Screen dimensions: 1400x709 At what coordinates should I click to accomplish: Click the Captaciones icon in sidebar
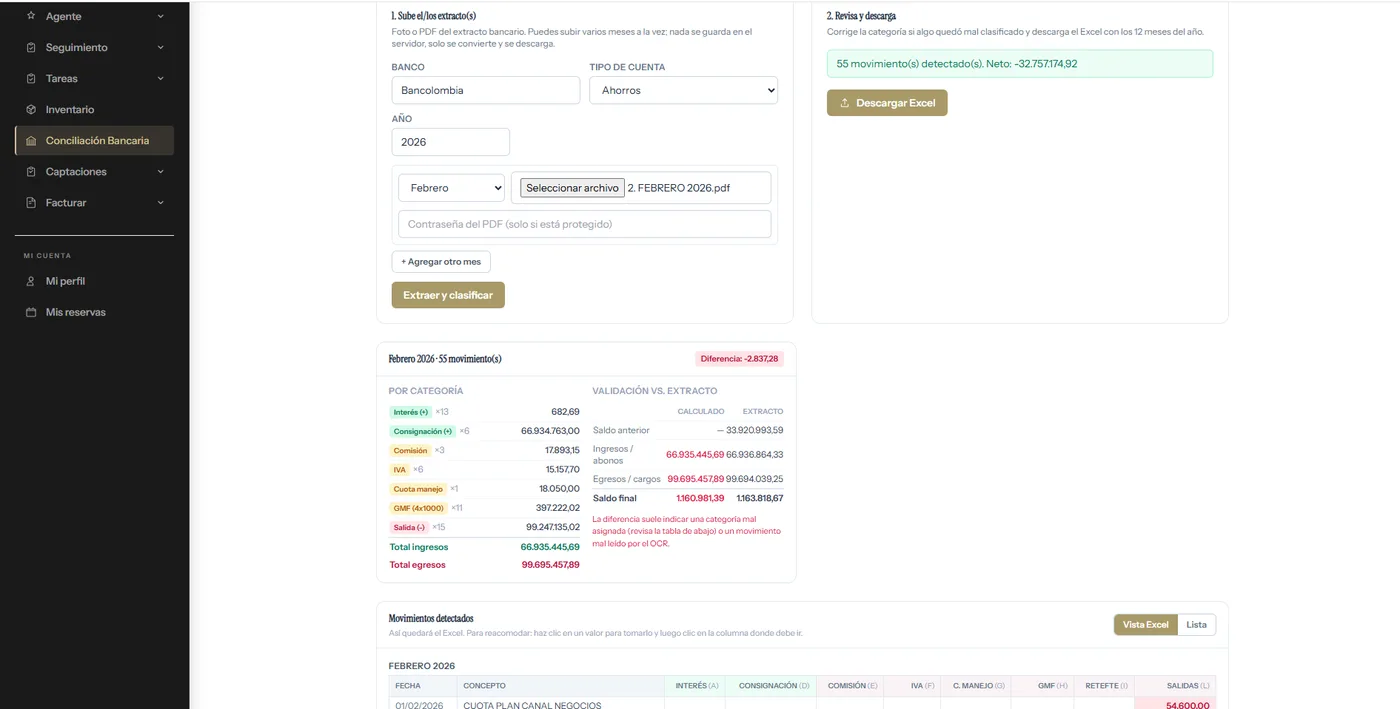pos(31,172)
